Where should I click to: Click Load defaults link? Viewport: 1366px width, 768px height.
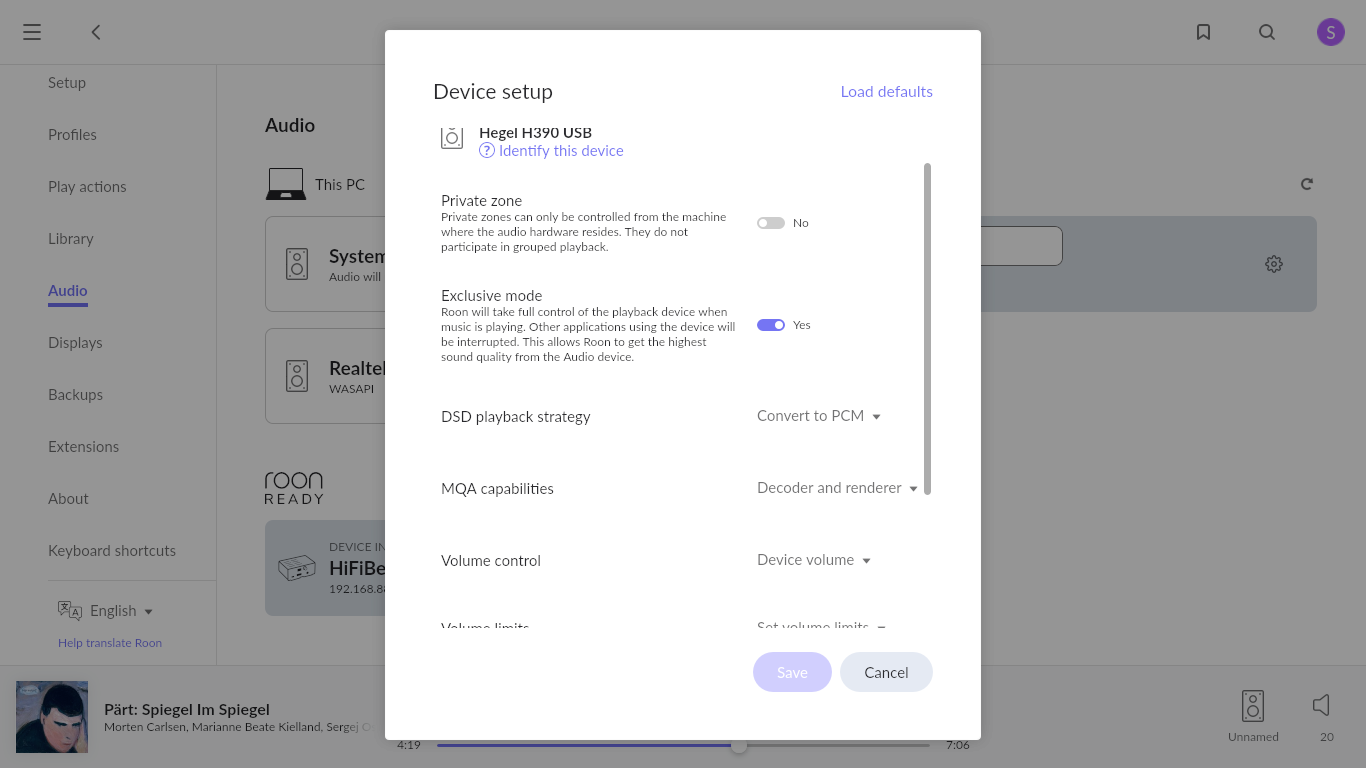(x=886, y=91)
